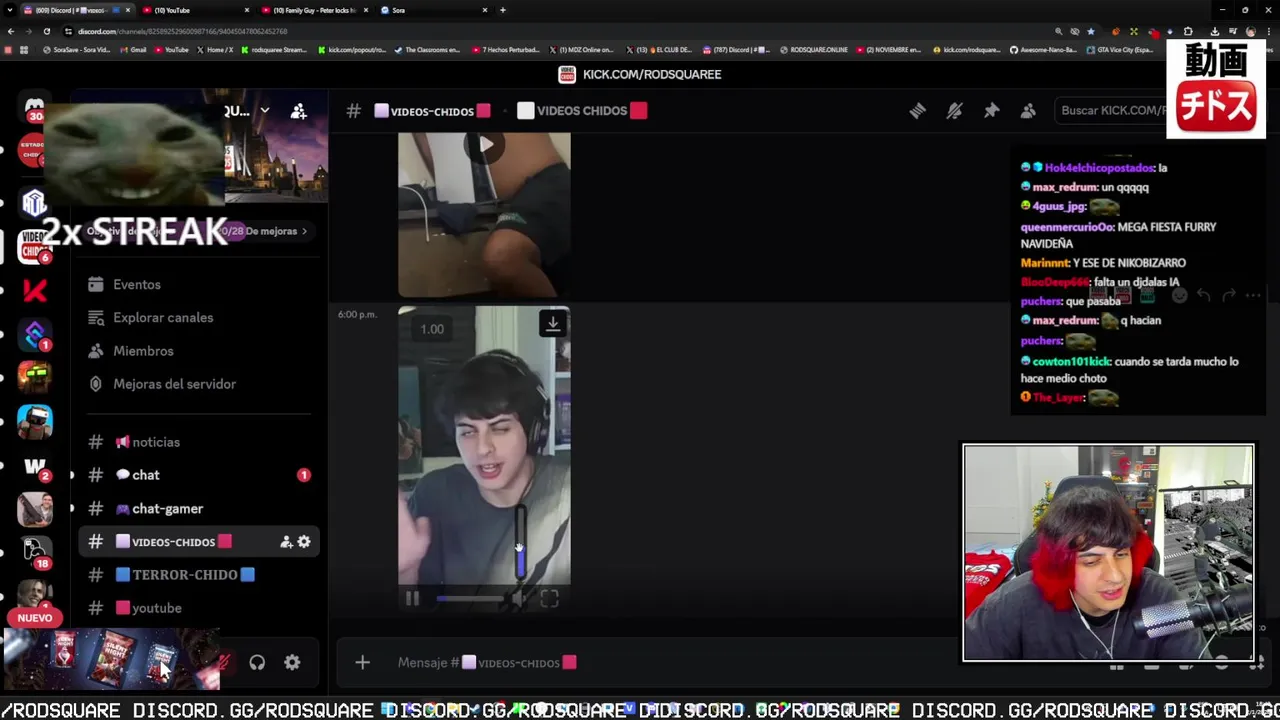This screenshot has height=720, width=1280.
Task: Open Mejoras del servidor
Action: pos(198,384)
